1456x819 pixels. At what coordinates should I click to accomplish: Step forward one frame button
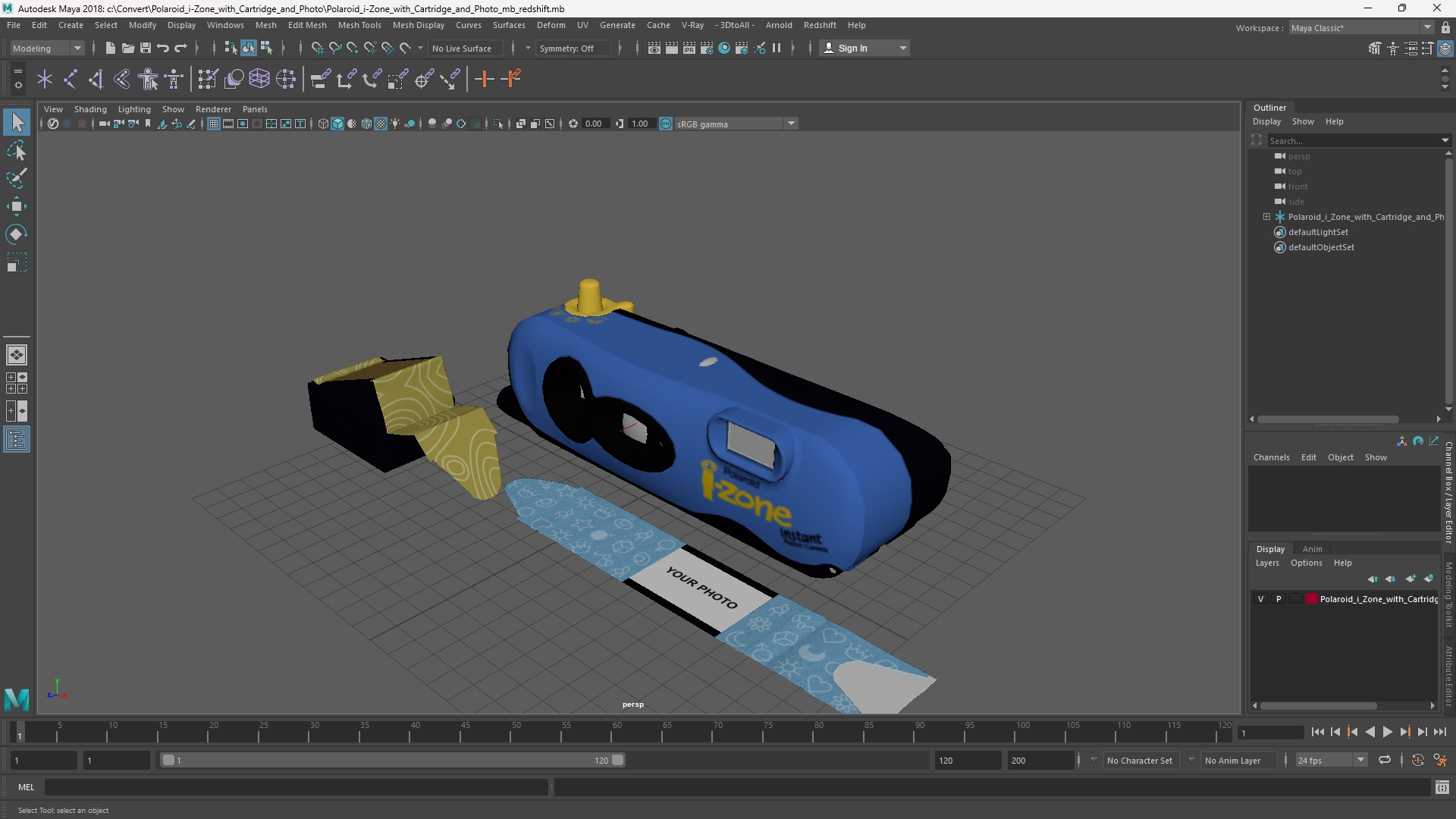pyautogui.click(x=1423, y=732)
